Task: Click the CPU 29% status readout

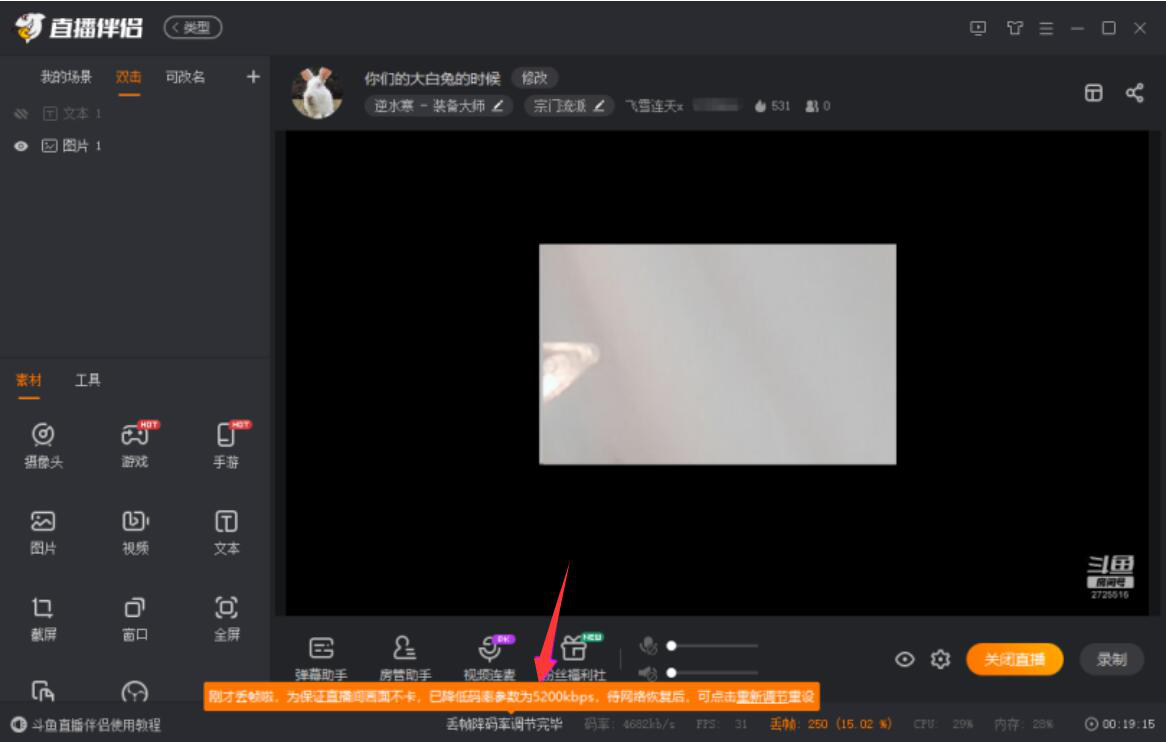Action: [x=943, y=723]
